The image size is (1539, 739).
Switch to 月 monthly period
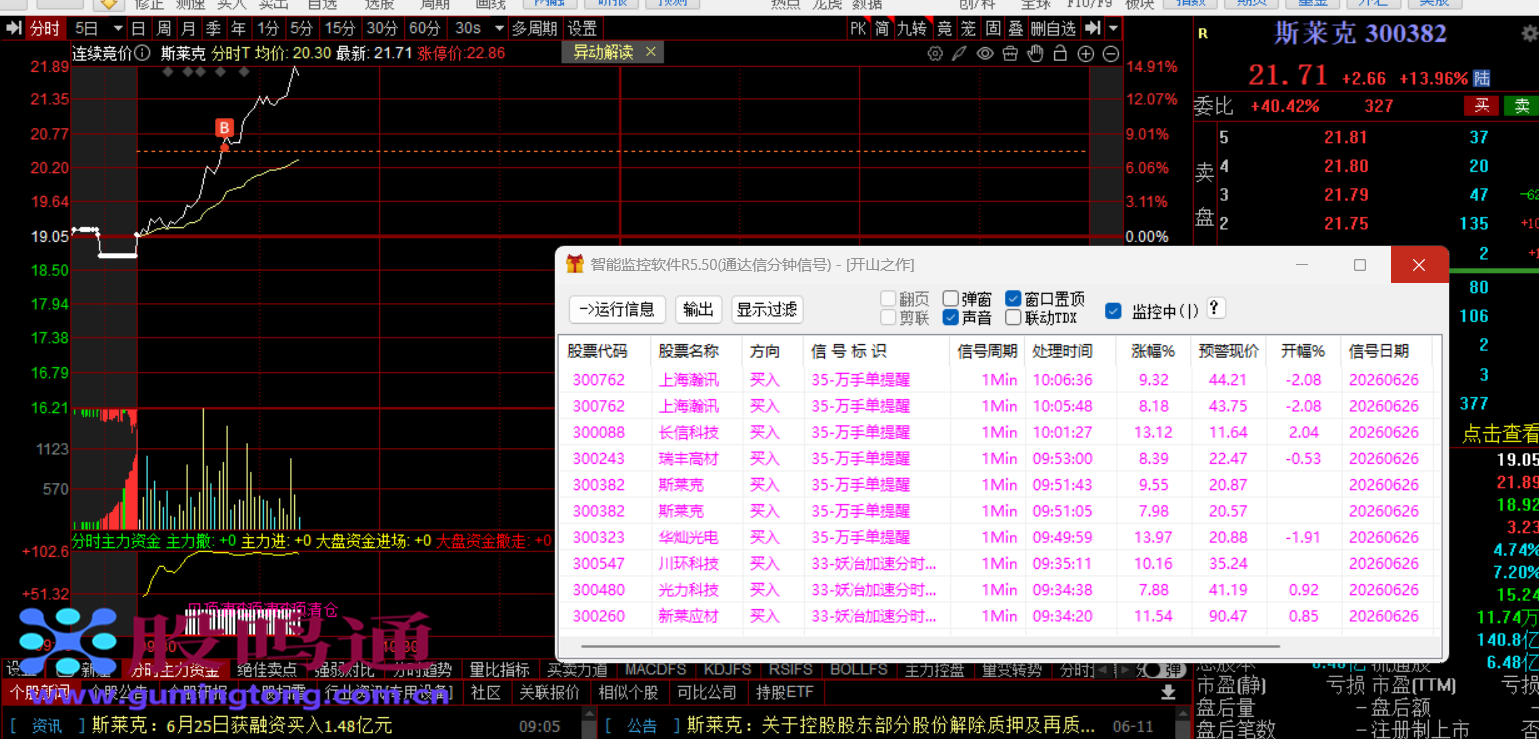pyautogui.click(x=188, y=28)
